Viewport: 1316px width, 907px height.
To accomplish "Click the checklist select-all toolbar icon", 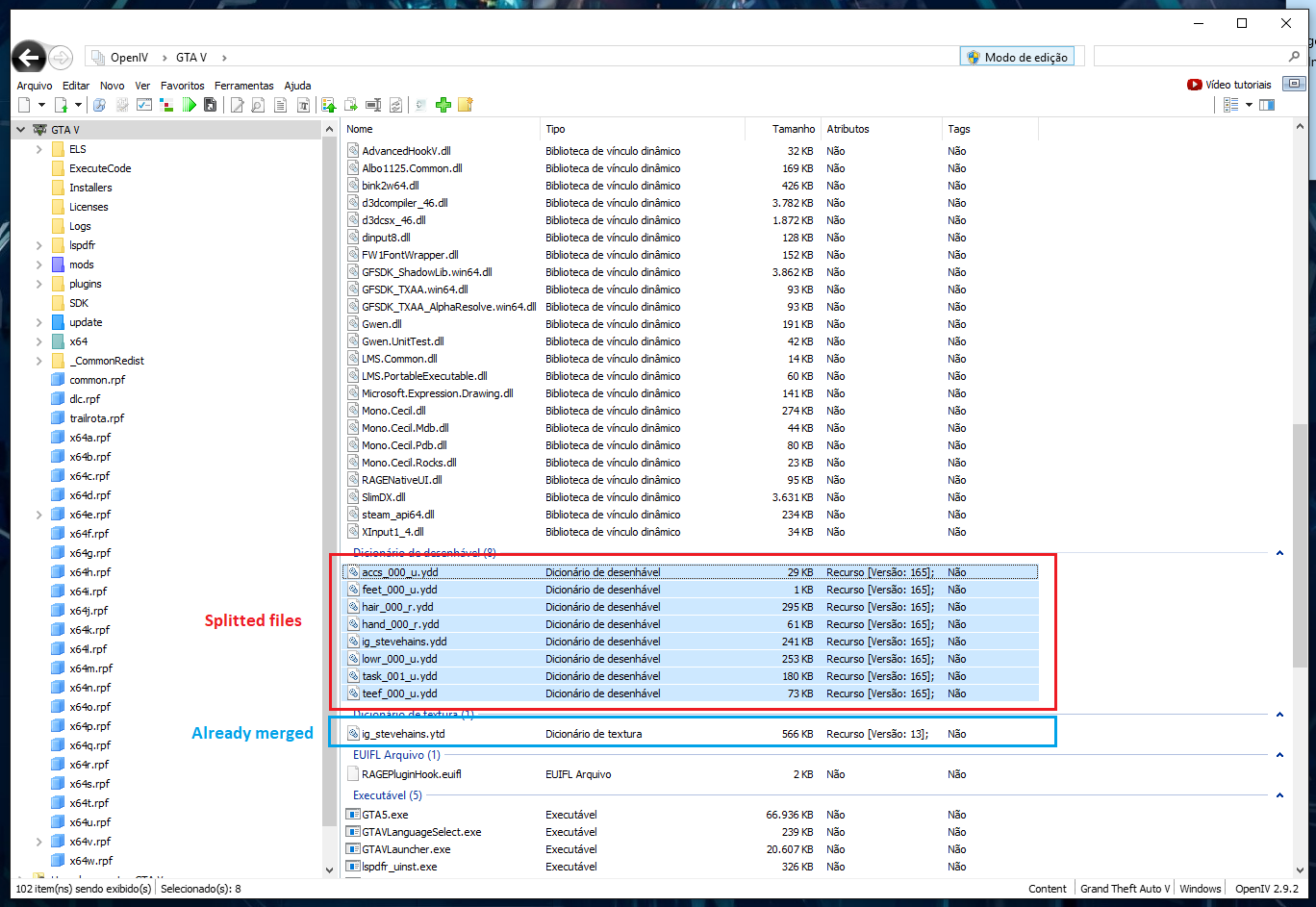I will point(144,105).
